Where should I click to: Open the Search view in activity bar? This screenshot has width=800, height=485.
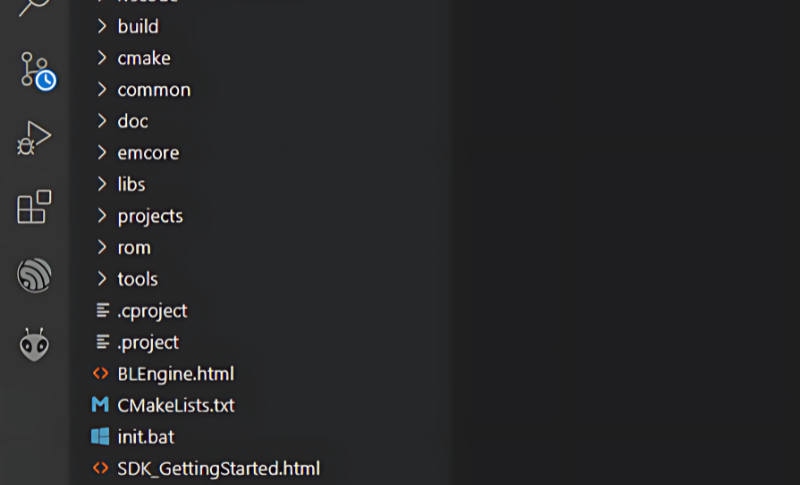pyautogui.click(x=32, y=8)
